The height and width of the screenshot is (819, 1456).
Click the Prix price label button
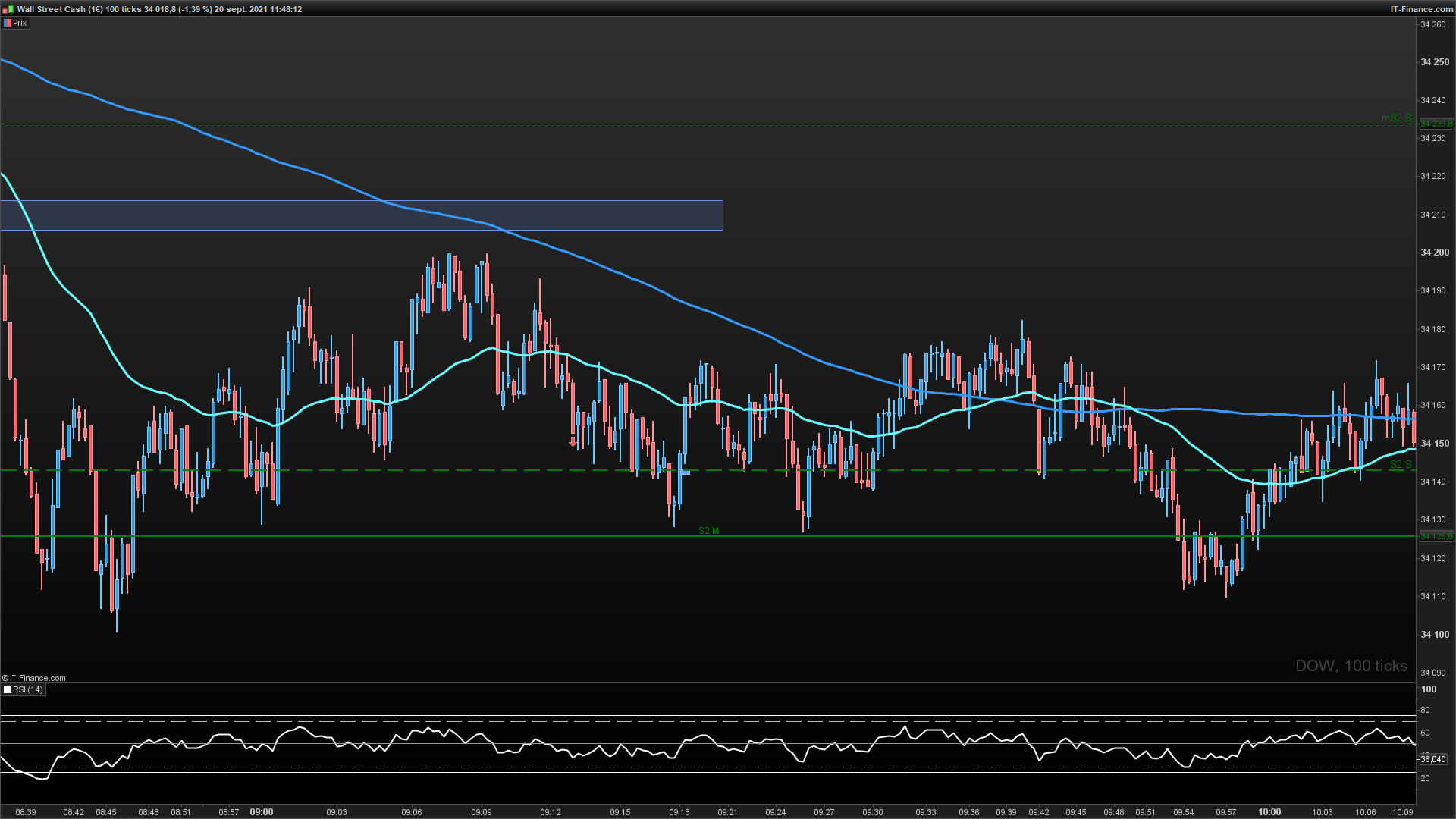pyautogui.click(x=16, y=23)
